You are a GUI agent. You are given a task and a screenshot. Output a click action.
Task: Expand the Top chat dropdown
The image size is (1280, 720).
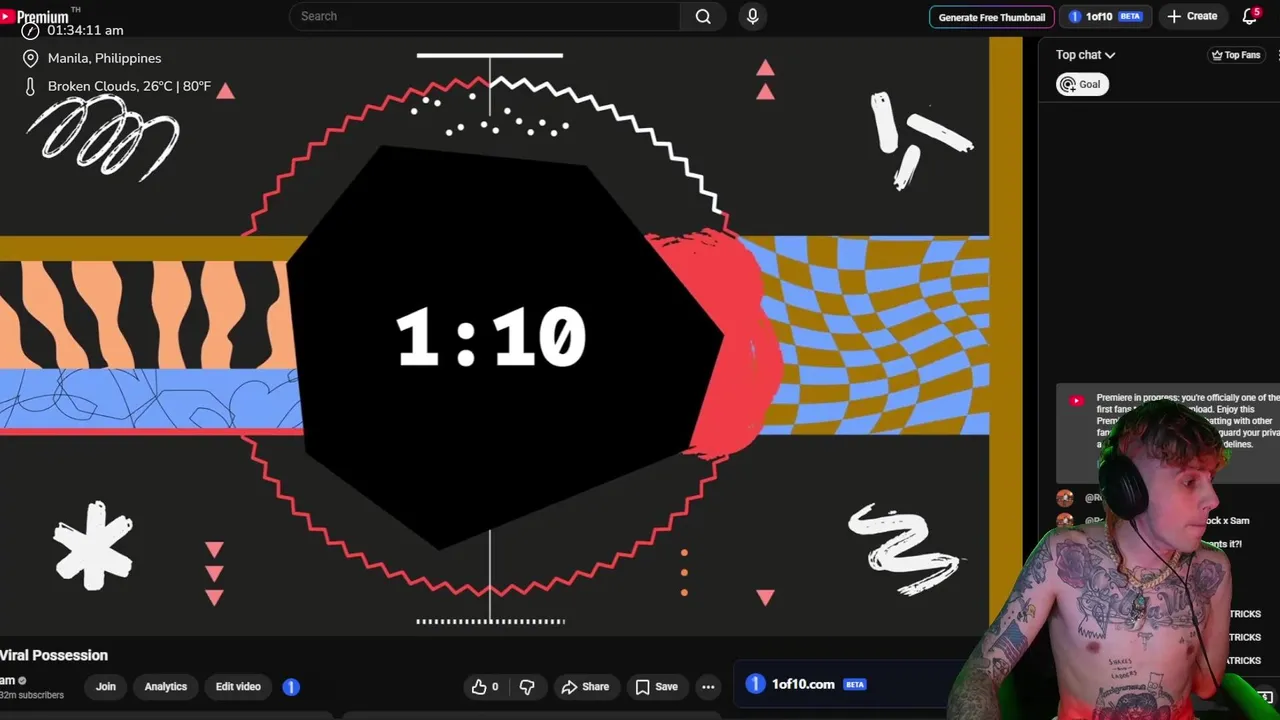pos(1085,55)
